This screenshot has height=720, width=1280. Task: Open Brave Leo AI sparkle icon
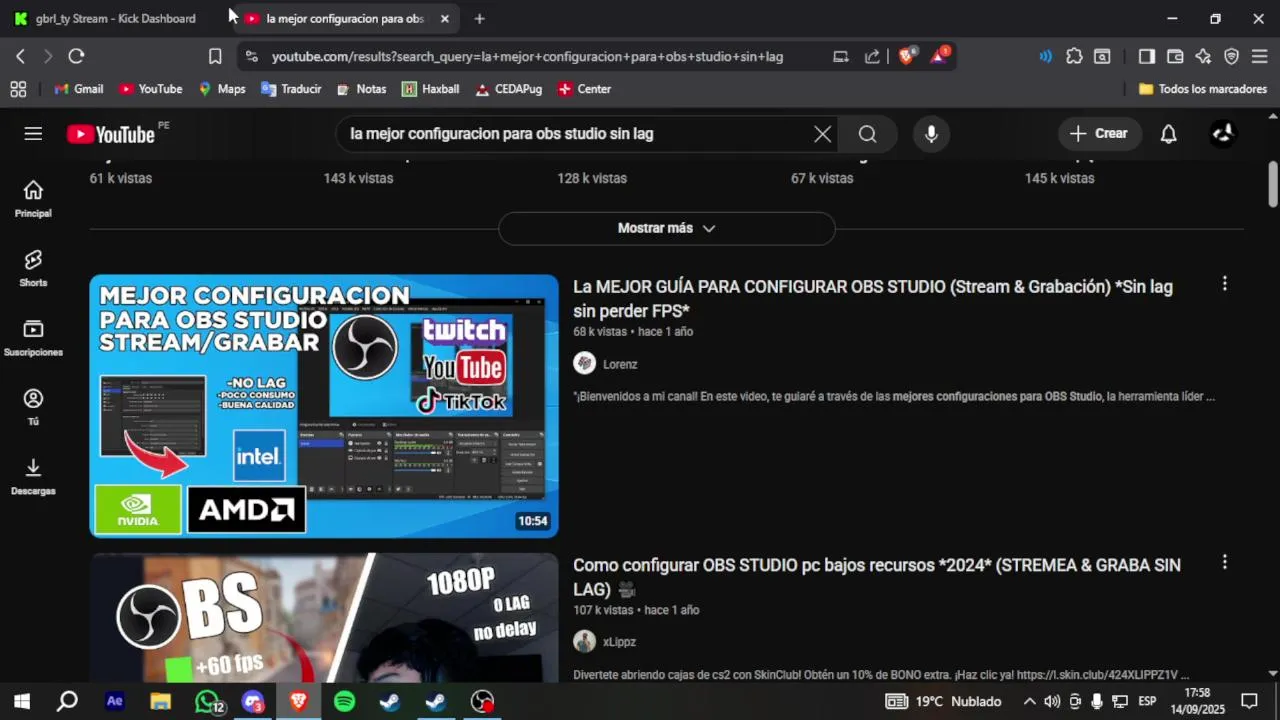point(1203,56)
